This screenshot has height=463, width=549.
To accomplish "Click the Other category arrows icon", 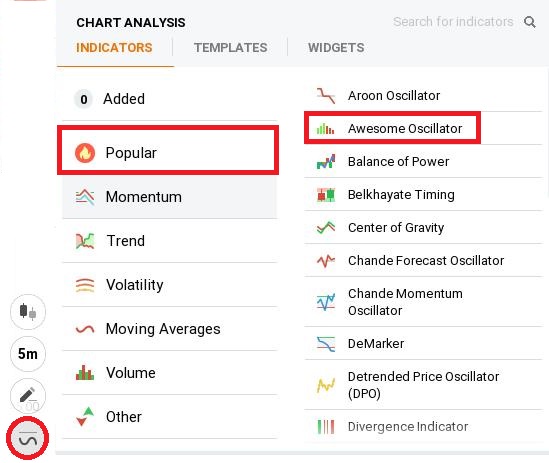I will (x=85, y=416).
